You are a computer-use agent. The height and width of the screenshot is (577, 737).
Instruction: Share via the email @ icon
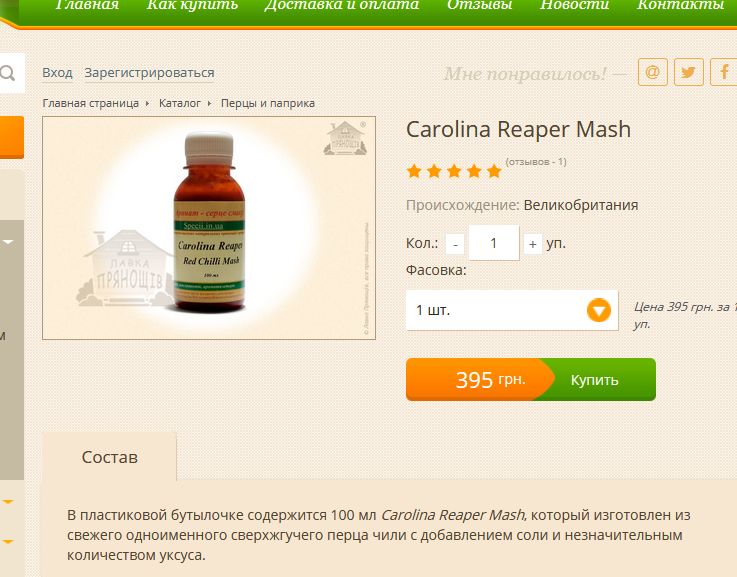652,72
